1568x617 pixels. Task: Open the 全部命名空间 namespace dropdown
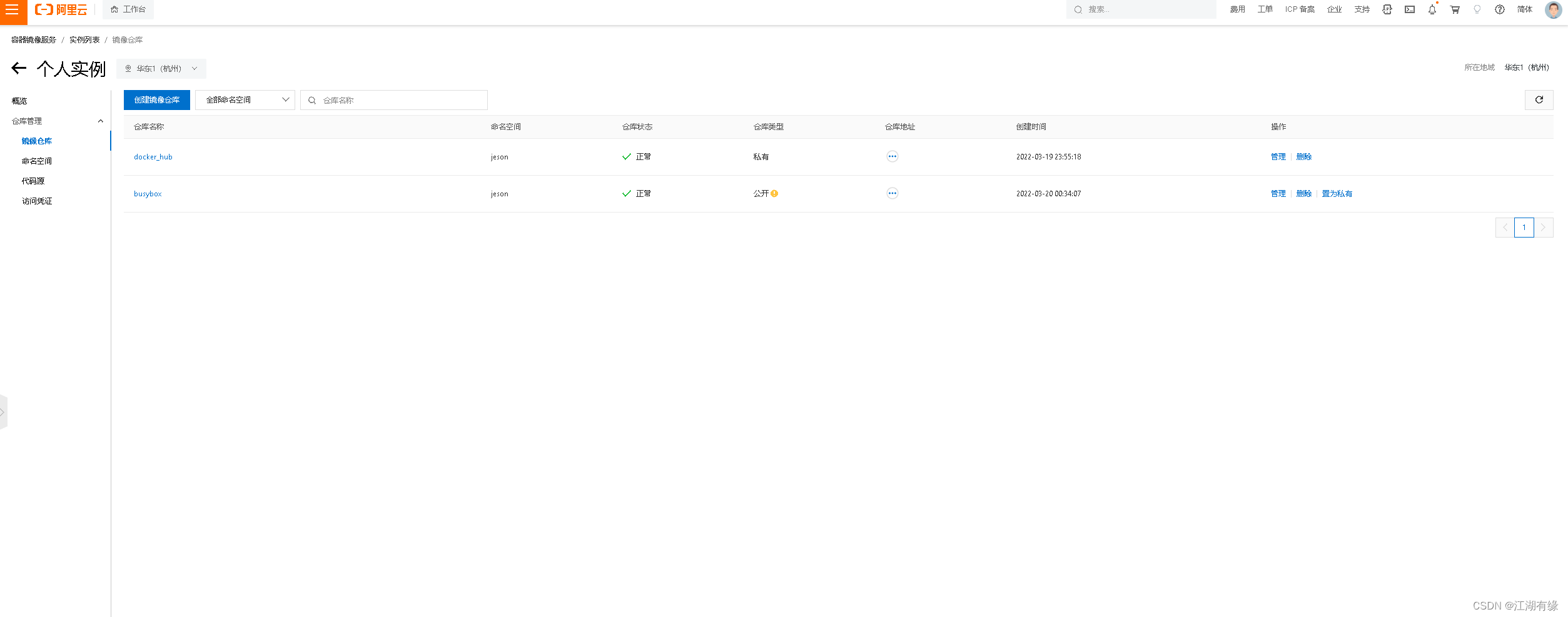245,99
